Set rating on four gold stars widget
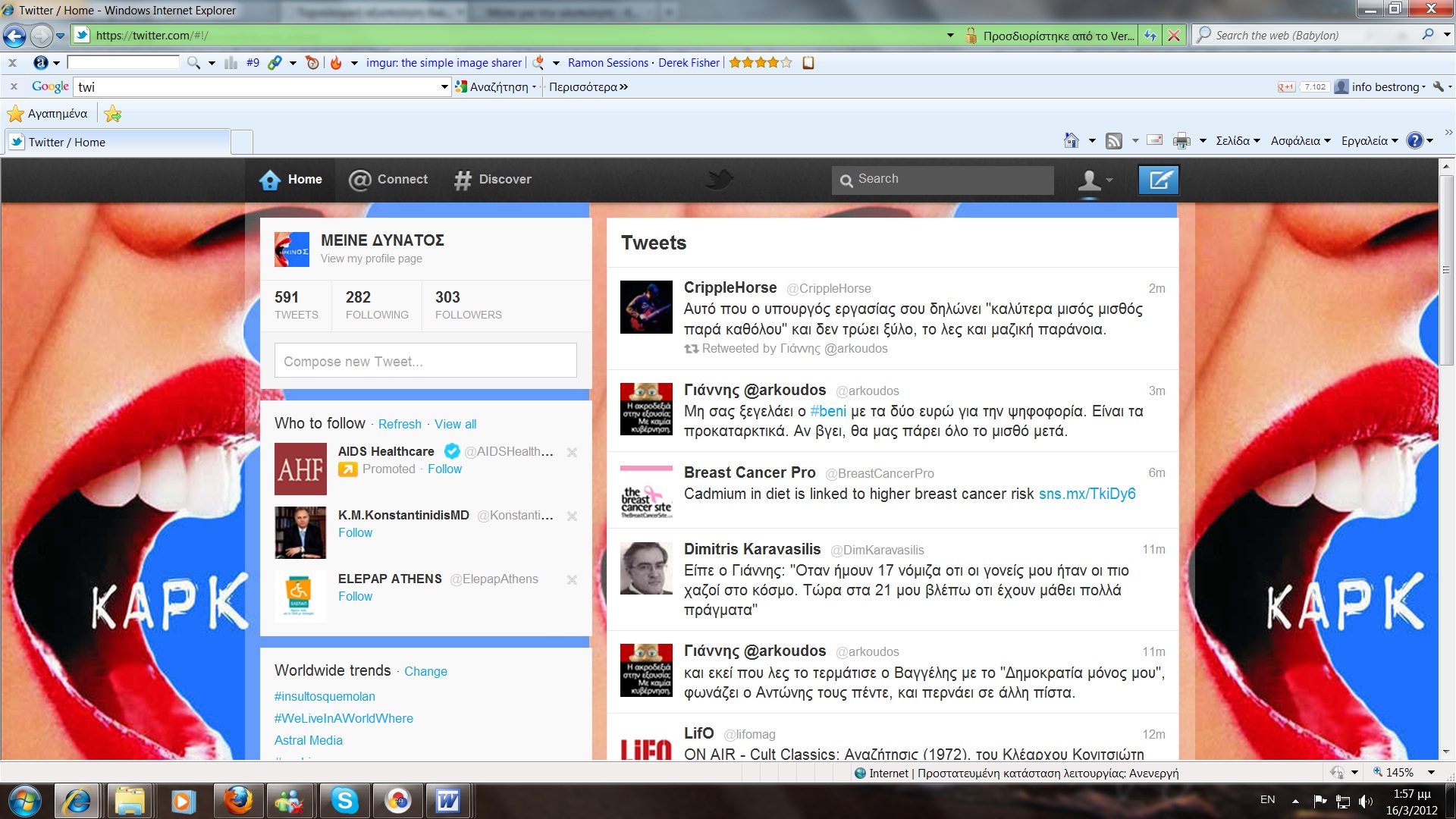 click(x=761, y=63)
